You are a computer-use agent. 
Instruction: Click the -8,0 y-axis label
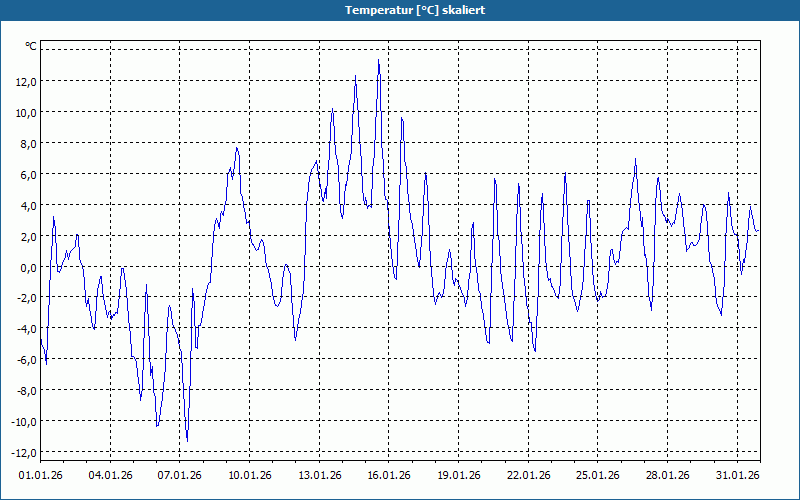click(x=27, y=391)
